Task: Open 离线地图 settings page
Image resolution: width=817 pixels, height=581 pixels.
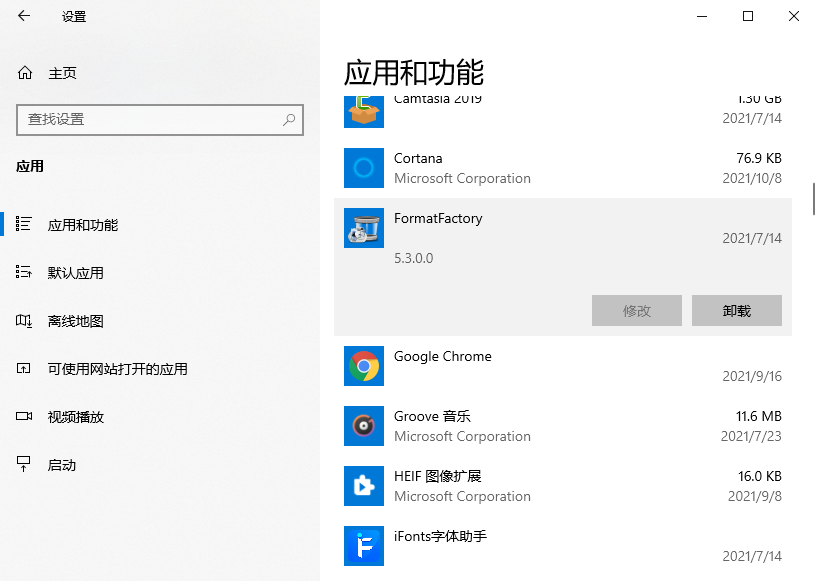Action: point(76,321)
